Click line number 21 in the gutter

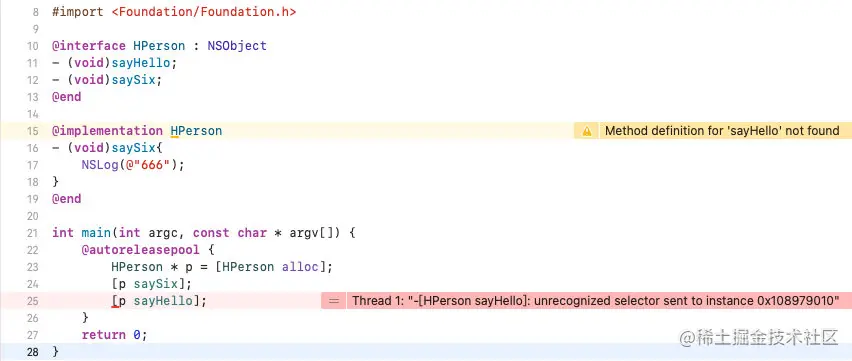point(33,233)
